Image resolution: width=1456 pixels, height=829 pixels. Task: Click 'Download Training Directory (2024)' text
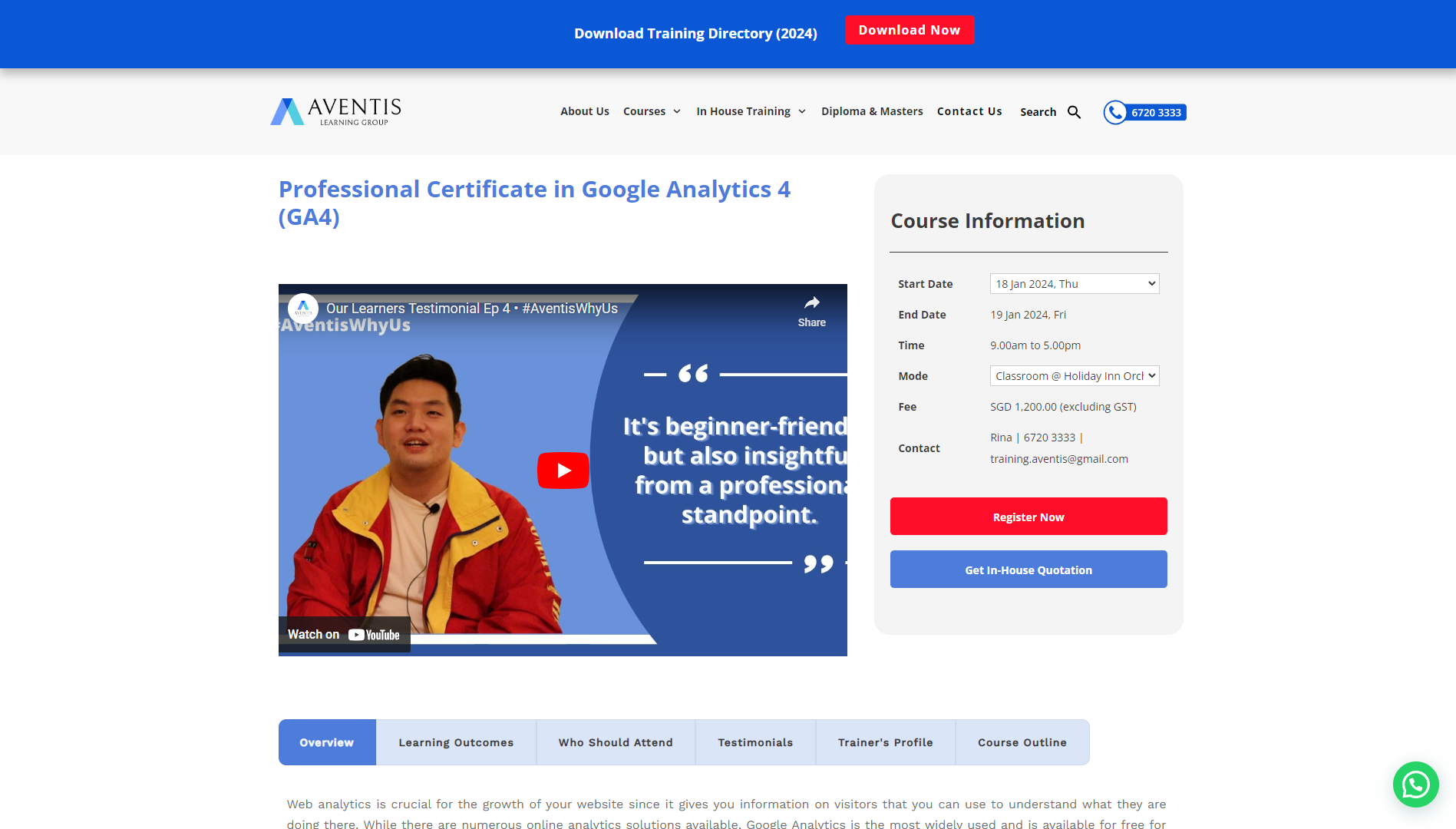click(695, 33)
